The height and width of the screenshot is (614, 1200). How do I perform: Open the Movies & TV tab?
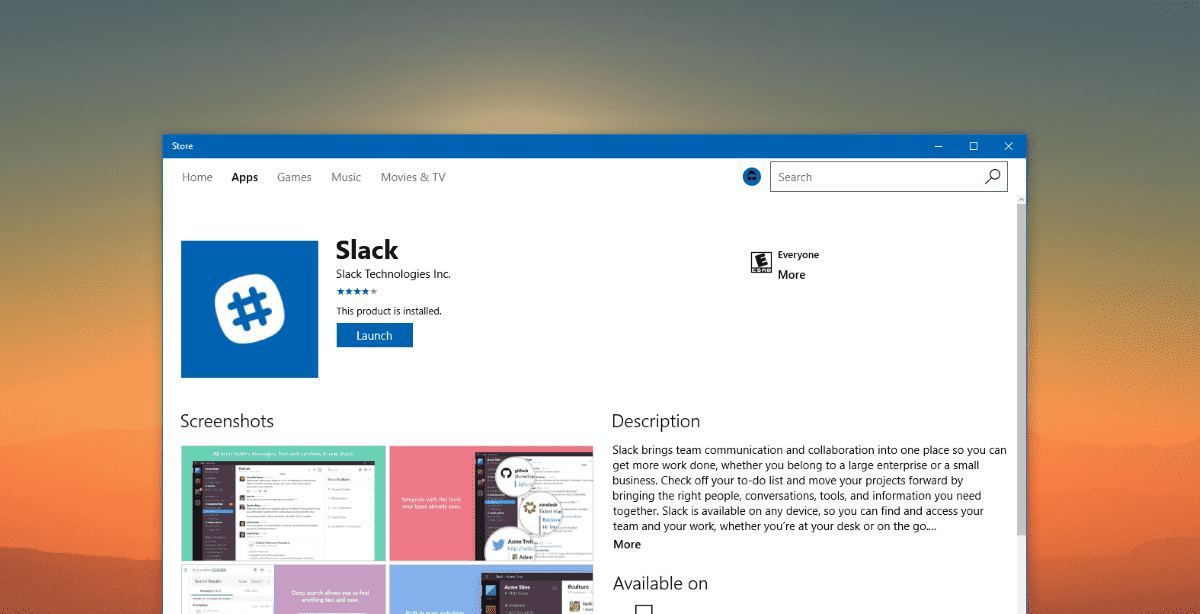click(x=413, y=177)
